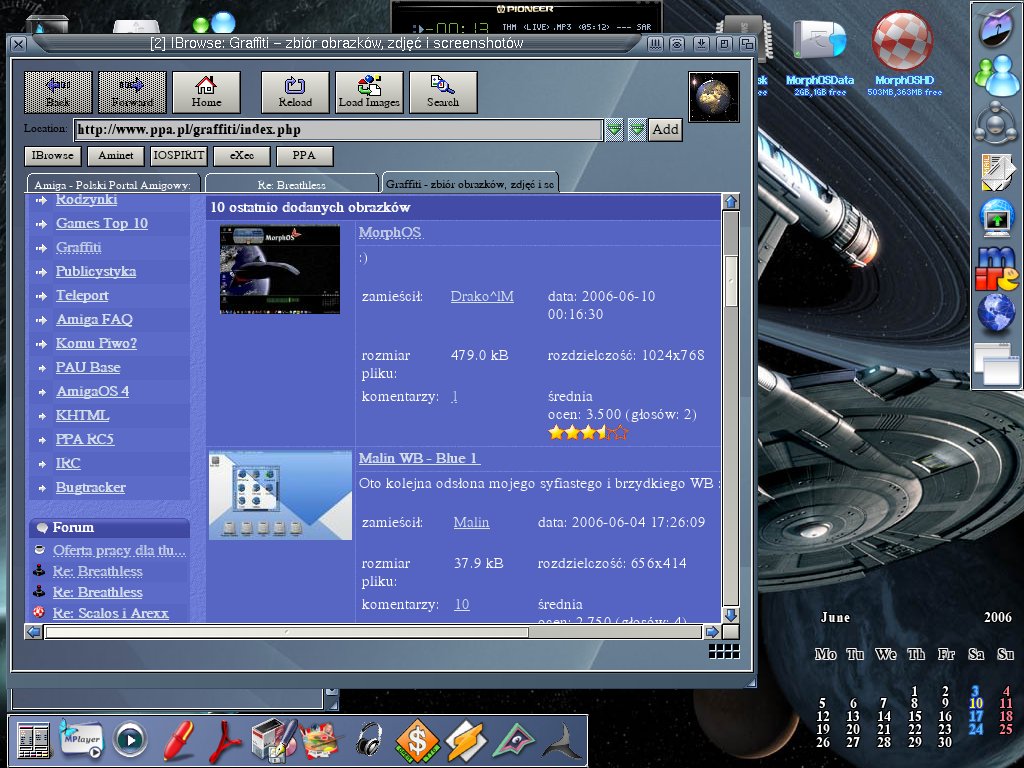Open the second dropdown arrow beside Add
Screen dimensions: 1024x768
pyautogui.click(x=637, y=129)
